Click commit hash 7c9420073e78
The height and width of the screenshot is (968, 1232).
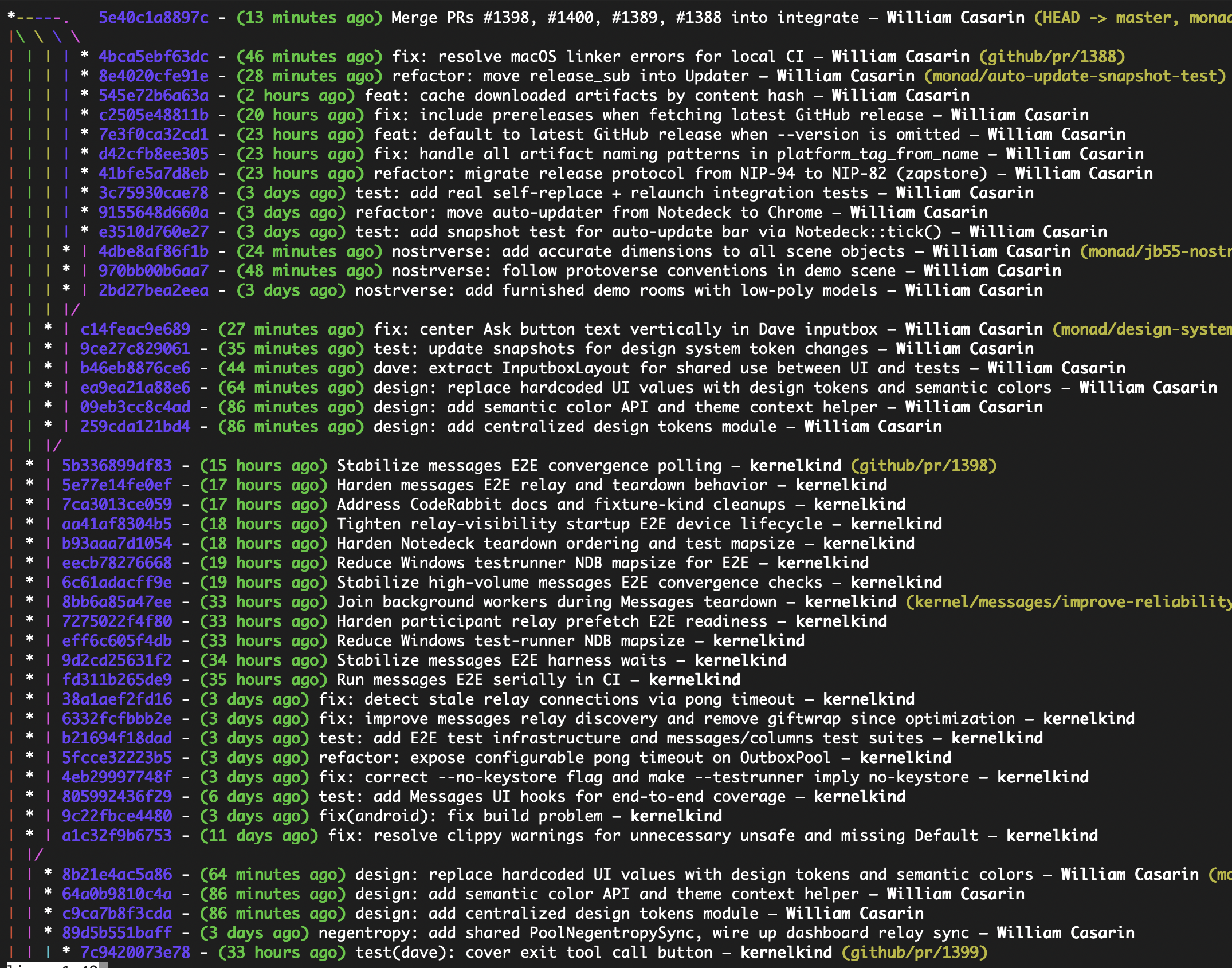[x=135, y=953]
